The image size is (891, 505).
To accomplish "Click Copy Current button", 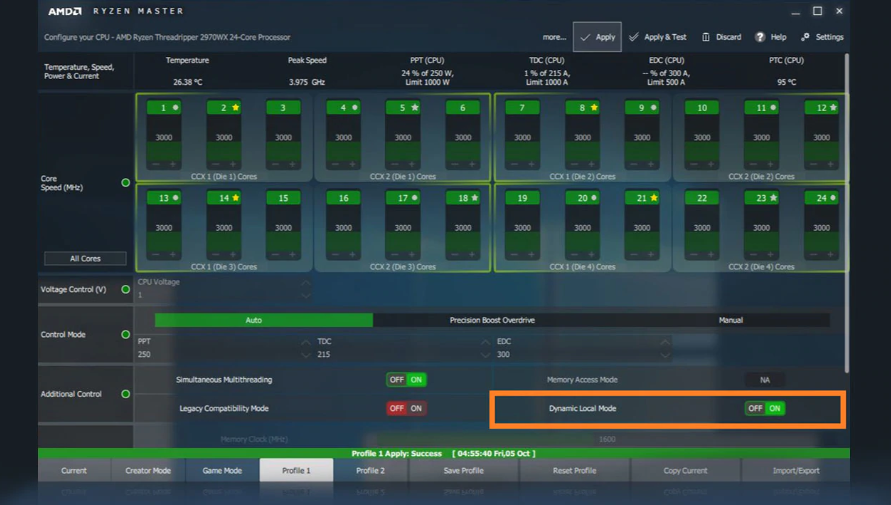I will pos(685,470).
